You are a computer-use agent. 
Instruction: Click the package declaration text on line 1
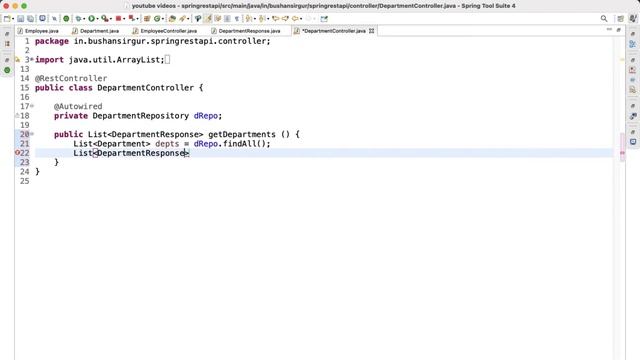click(x=153, y=41)
